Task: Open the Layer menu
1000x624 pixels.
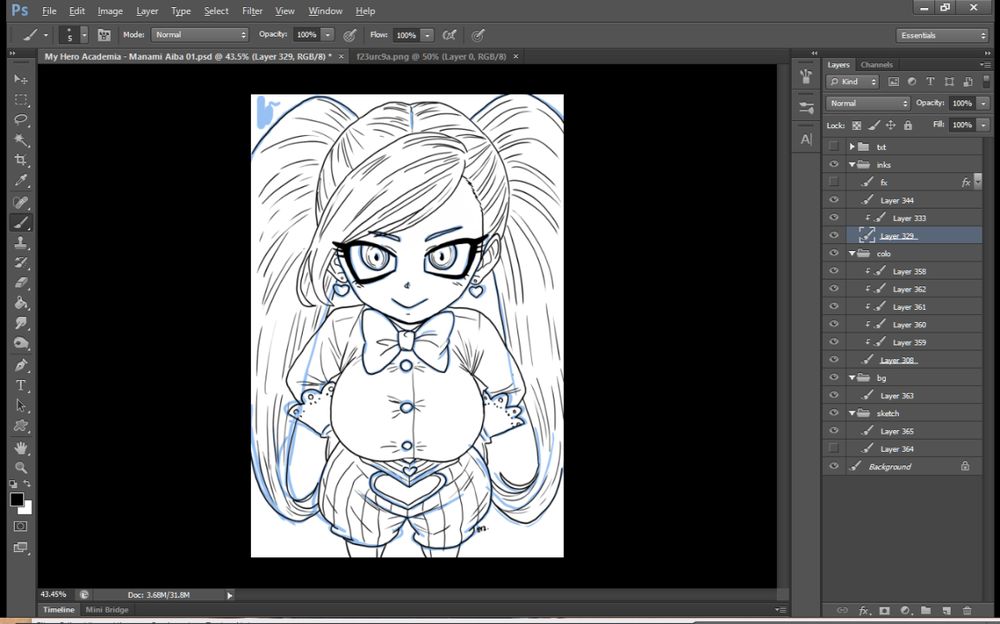Action: coord(147,11)
